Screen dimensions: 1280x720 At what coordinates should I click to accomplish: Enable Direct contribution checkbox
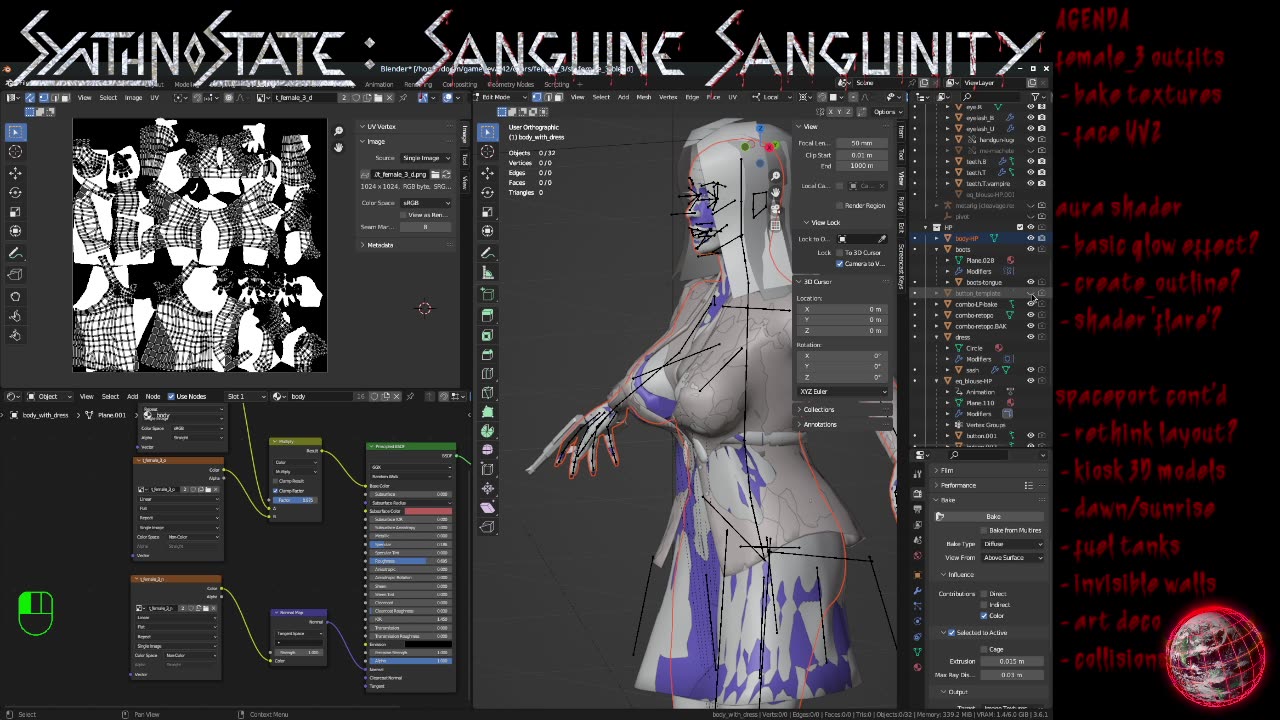point(984,594)
